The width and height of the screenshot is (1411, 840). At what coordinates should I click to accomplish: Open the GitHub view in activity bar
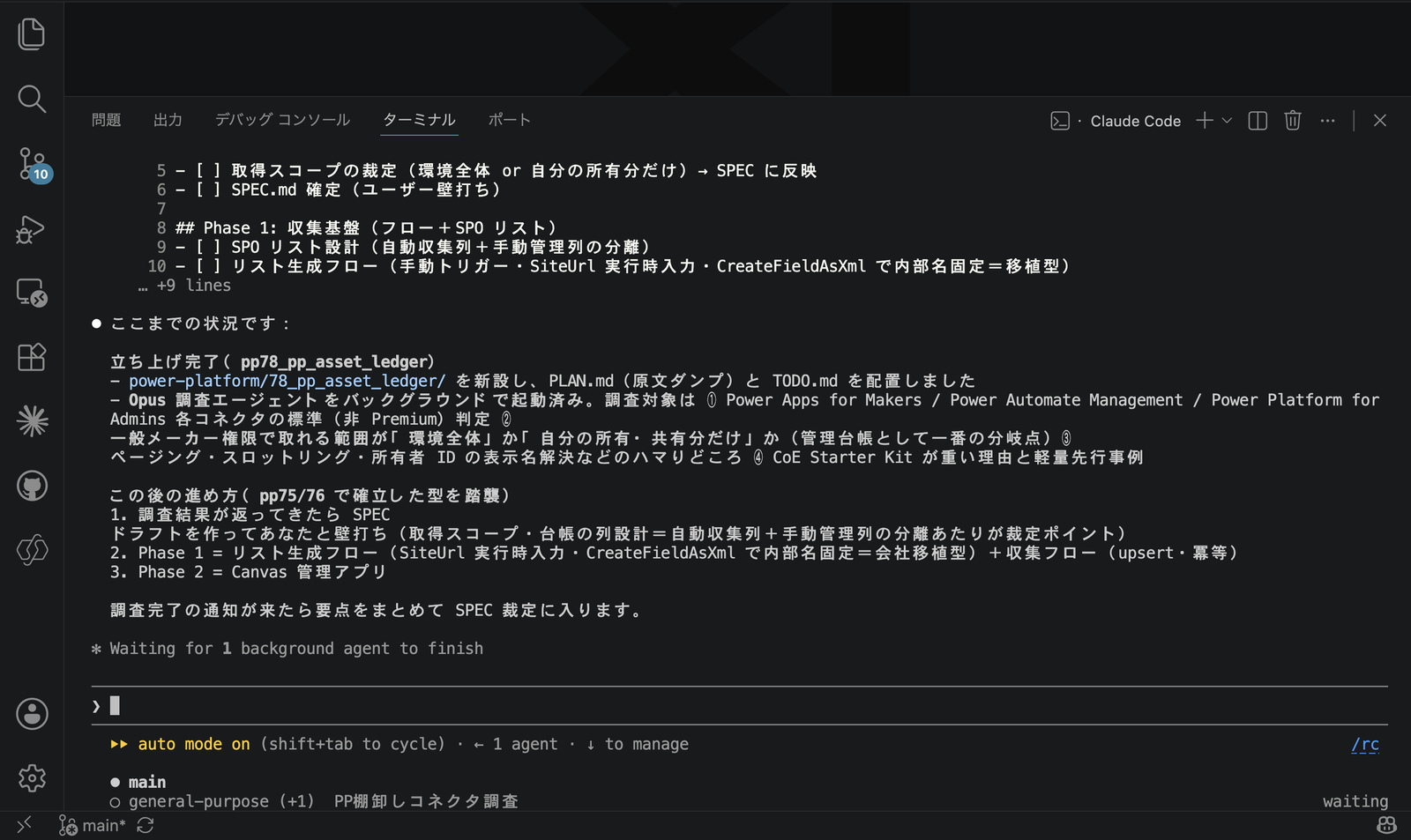pos(32,486)
